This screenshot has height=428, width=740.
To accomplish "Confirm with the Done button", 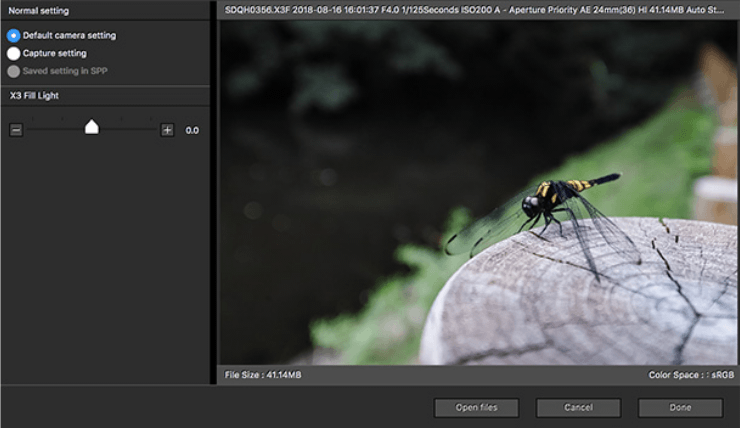I will point(680,407).
